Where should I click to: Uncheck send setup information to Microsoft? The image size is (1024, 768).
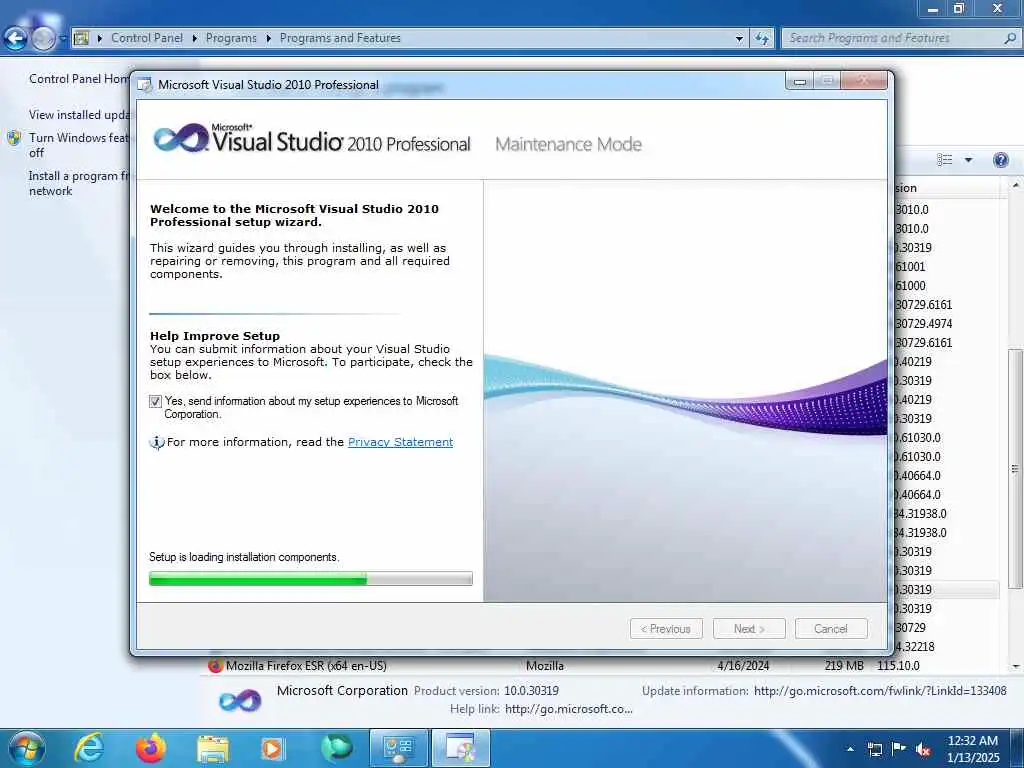coord(155,401)
